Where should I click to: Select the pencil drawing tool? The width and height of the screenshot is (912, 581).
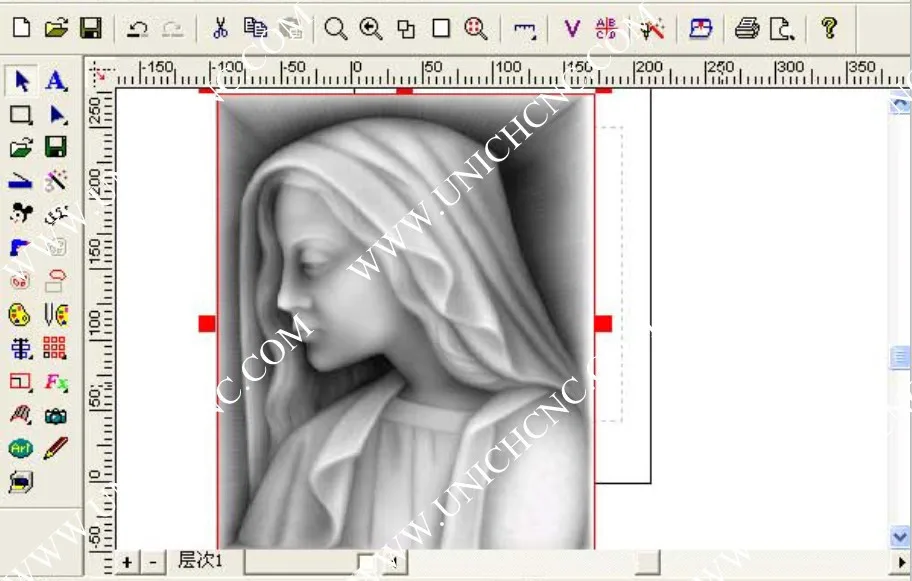point(56,448)
